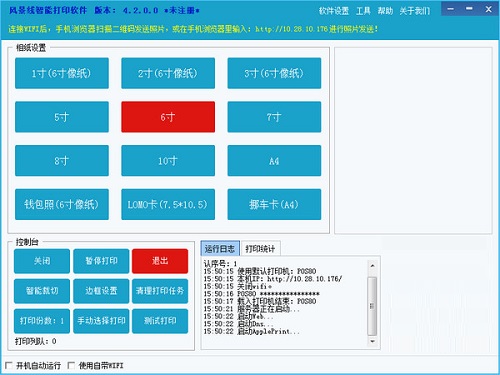The image size is (500, 375).
Task: Open 智能裁切 smart crop
Action: pos(42,291)
